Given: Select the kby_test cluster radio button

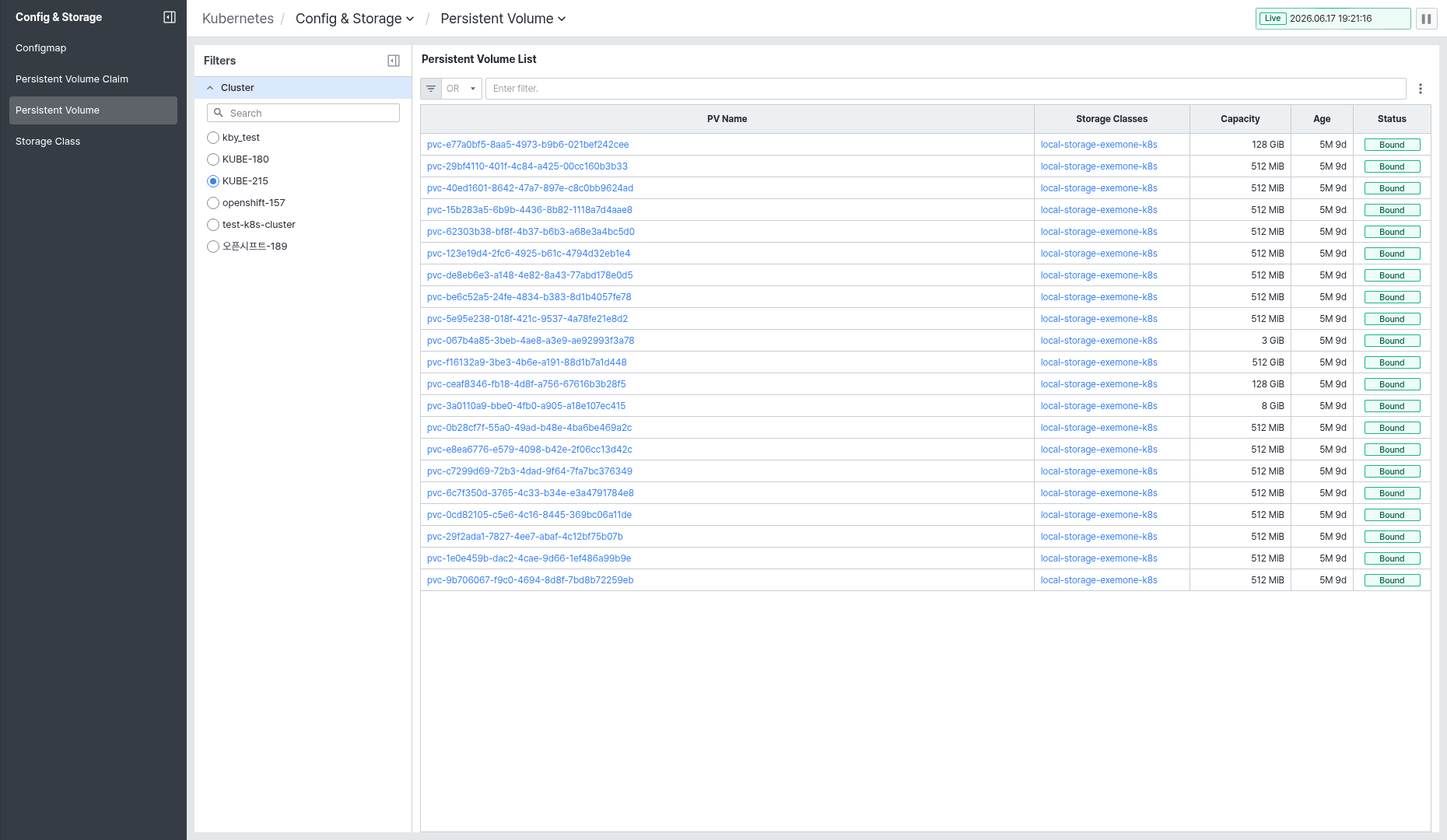Looking at the screenshot, I should pos(213,138).
